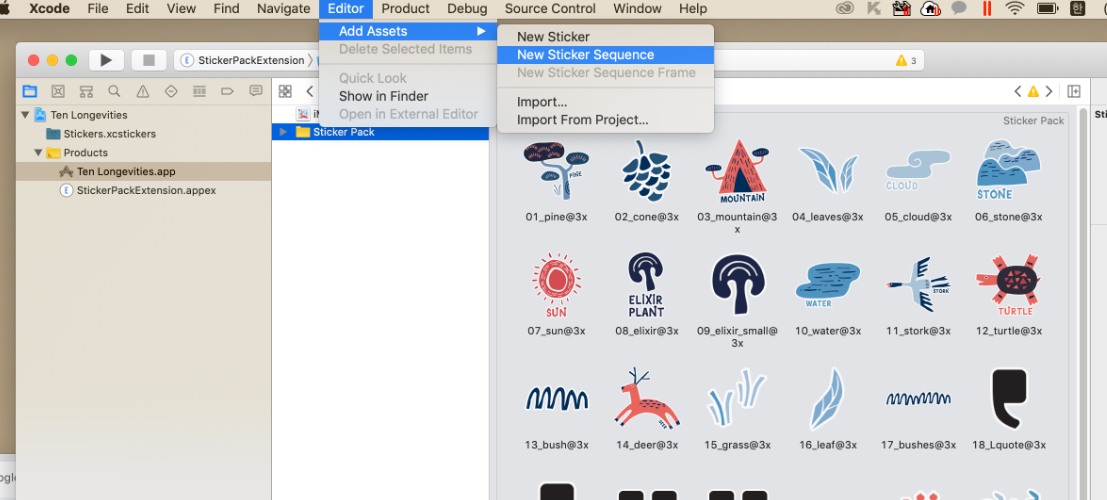
Task: Choose New Sticker from submenu
Action: [x=606, y=37]
